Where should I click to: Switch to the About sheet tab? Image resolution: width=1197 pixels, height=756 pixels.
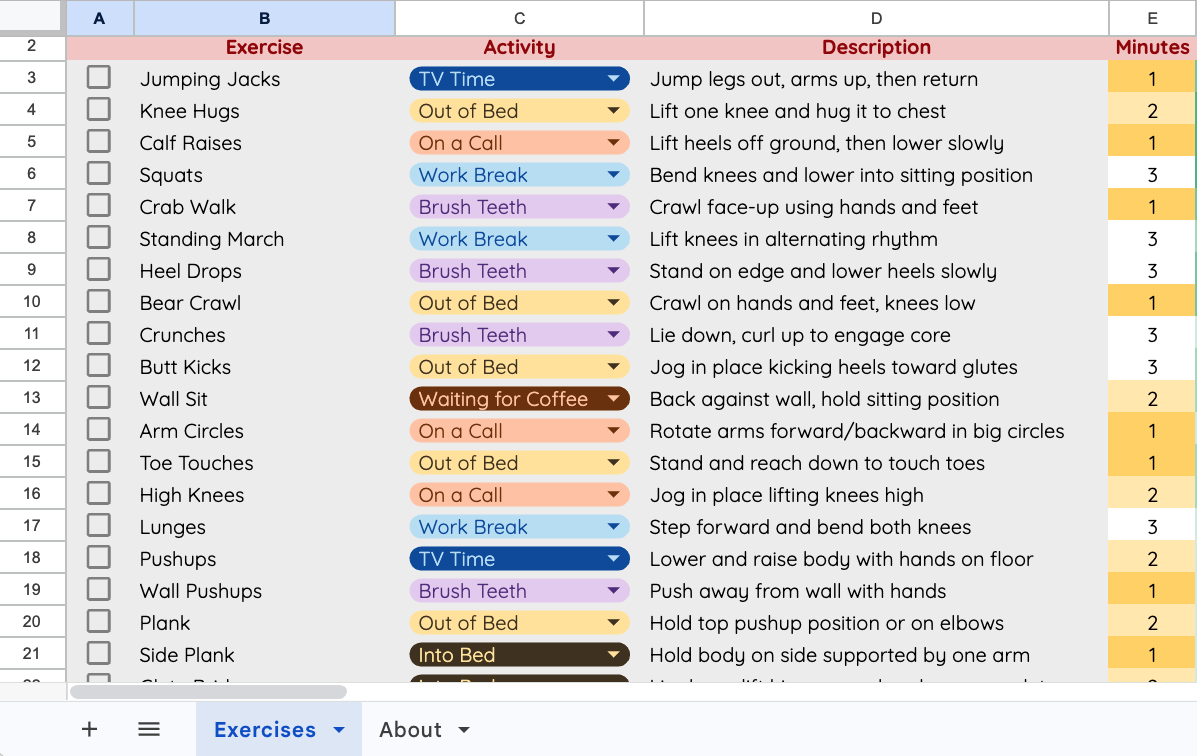pyautogui.click(x=412, y=729)
